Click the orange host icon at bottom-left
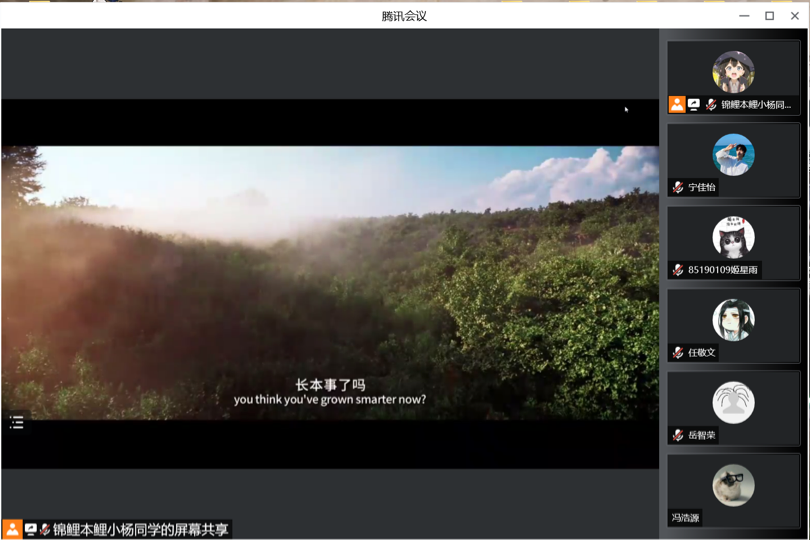Screen dimensions: 810x540 12,529
